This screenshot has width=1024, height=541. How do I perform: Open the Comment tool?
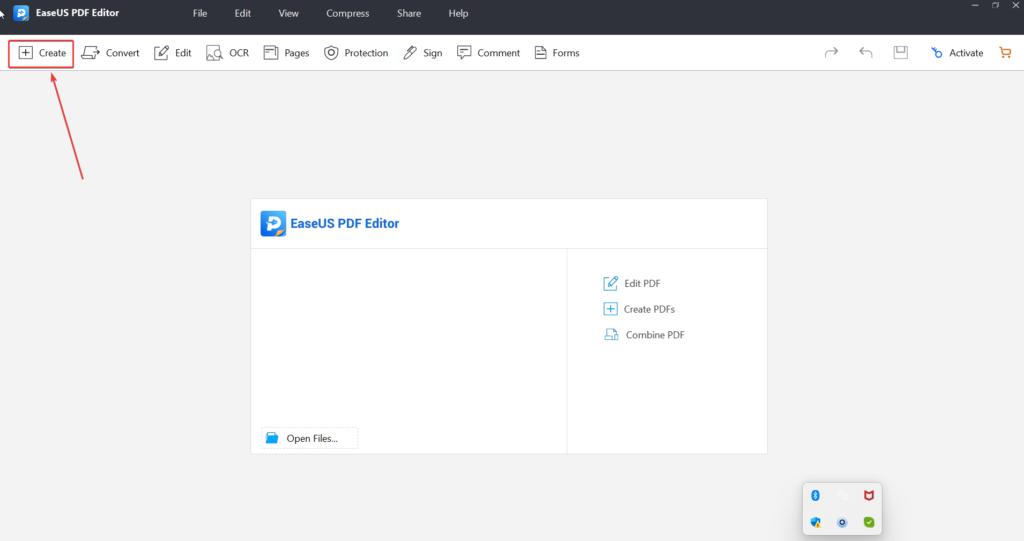click(x=488, y=53)
